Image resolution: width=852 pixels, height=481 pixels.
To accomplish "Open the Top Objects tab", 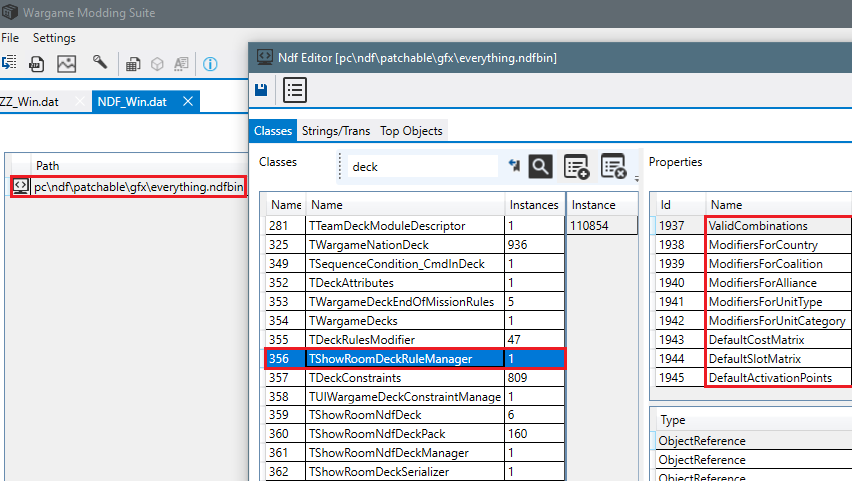I will (x=411, y=131).
